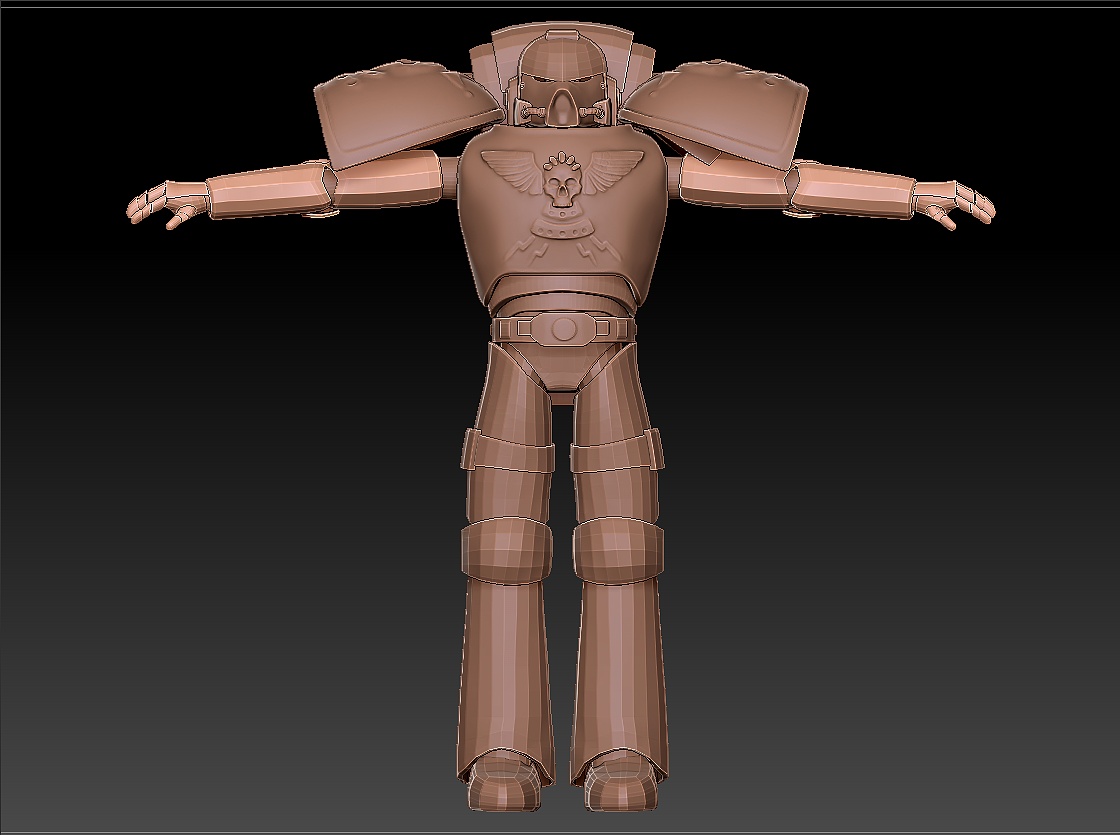The height and width of the screenshot is (835, 1120).
Task: Select the boot on the screen's left side
Action: point(505,784)
